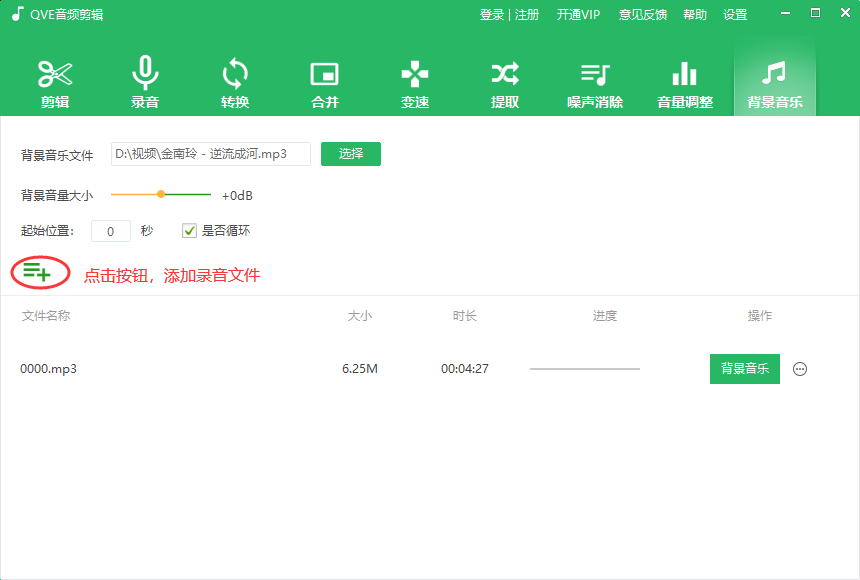Click the 文件名称 column header
The width and height of the screenshot is (860, 580).
46,316
